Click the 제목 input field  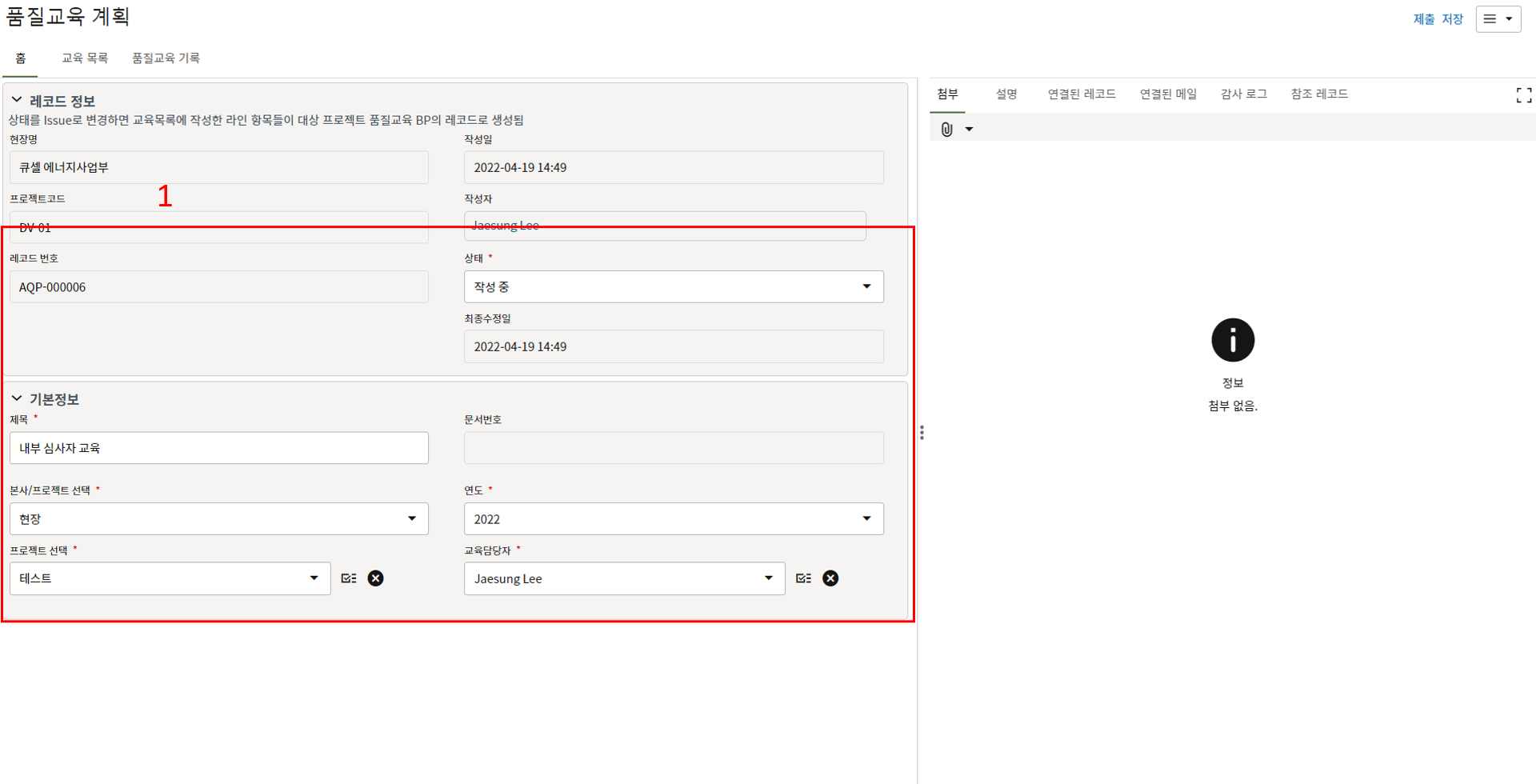[218, 448]
